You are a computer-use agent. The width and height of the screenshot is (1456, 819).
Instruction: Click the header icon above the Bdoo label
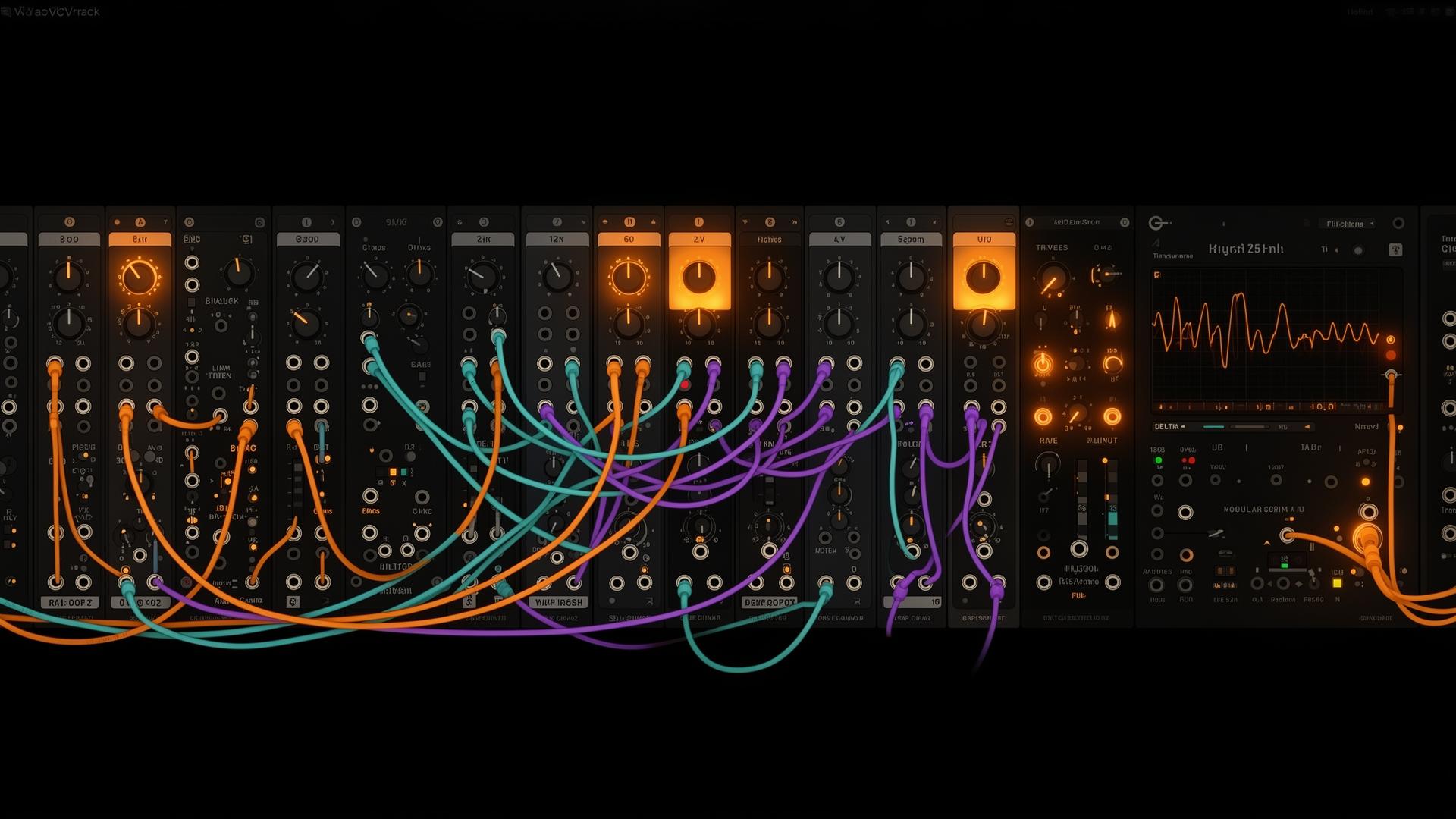[x=306, y=222]
